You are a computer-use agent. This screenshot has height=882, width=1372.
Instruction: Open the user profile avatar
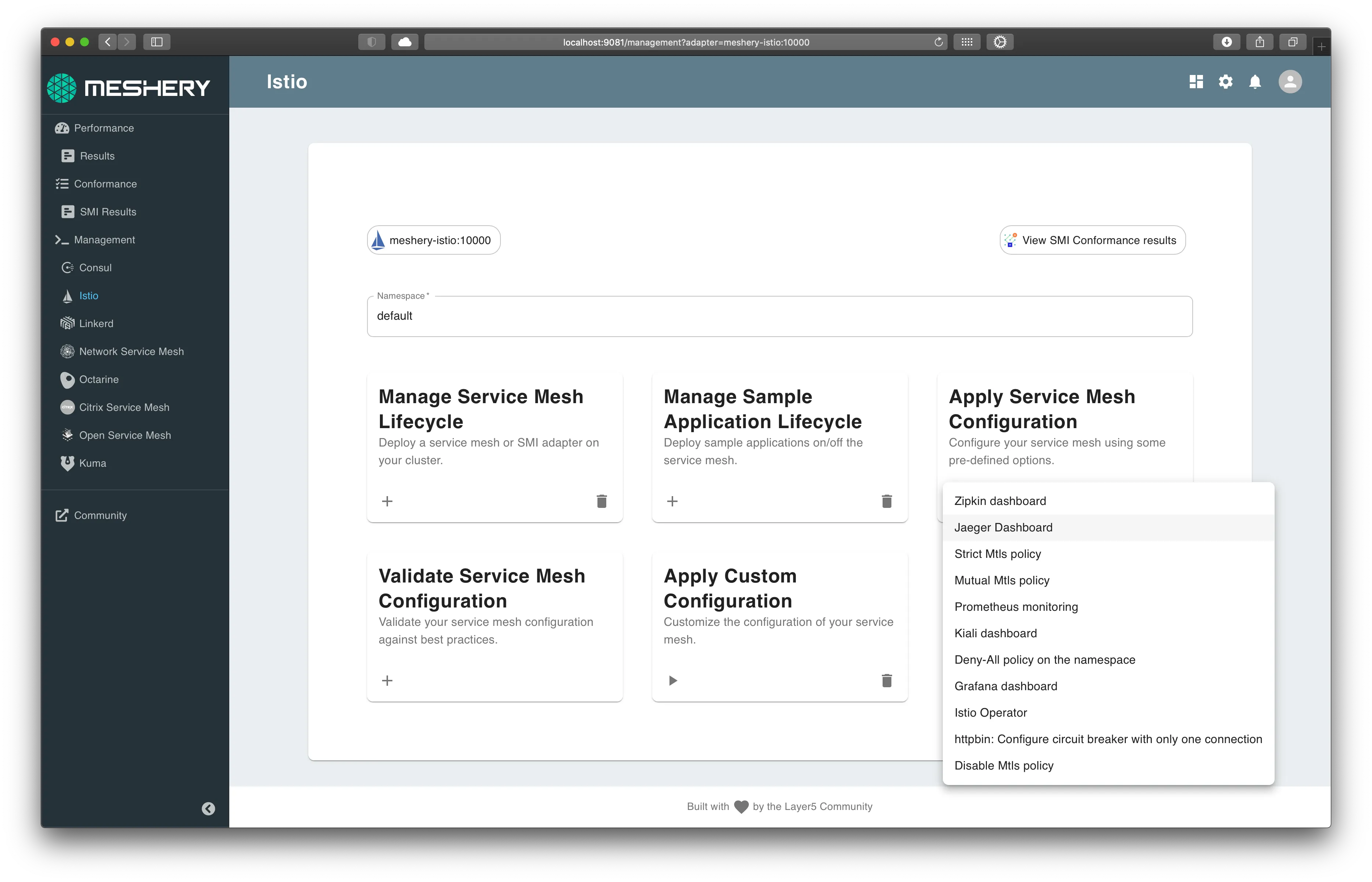pyautogui.click(x=1290, y=82)
